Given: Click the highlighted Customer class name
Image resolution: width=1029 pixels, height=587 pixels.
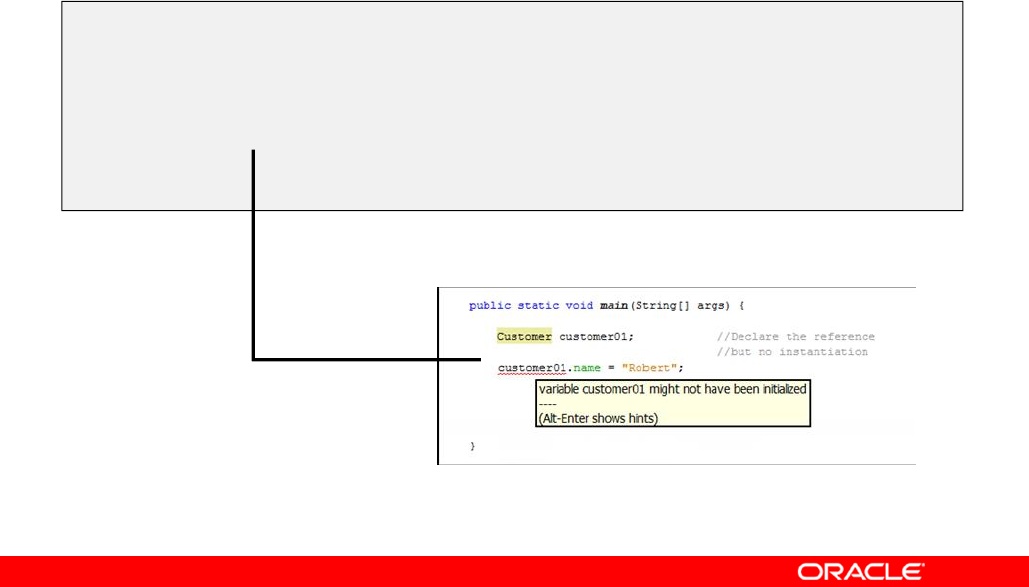Looking at the screenshot, I should [x=524, y=336].
